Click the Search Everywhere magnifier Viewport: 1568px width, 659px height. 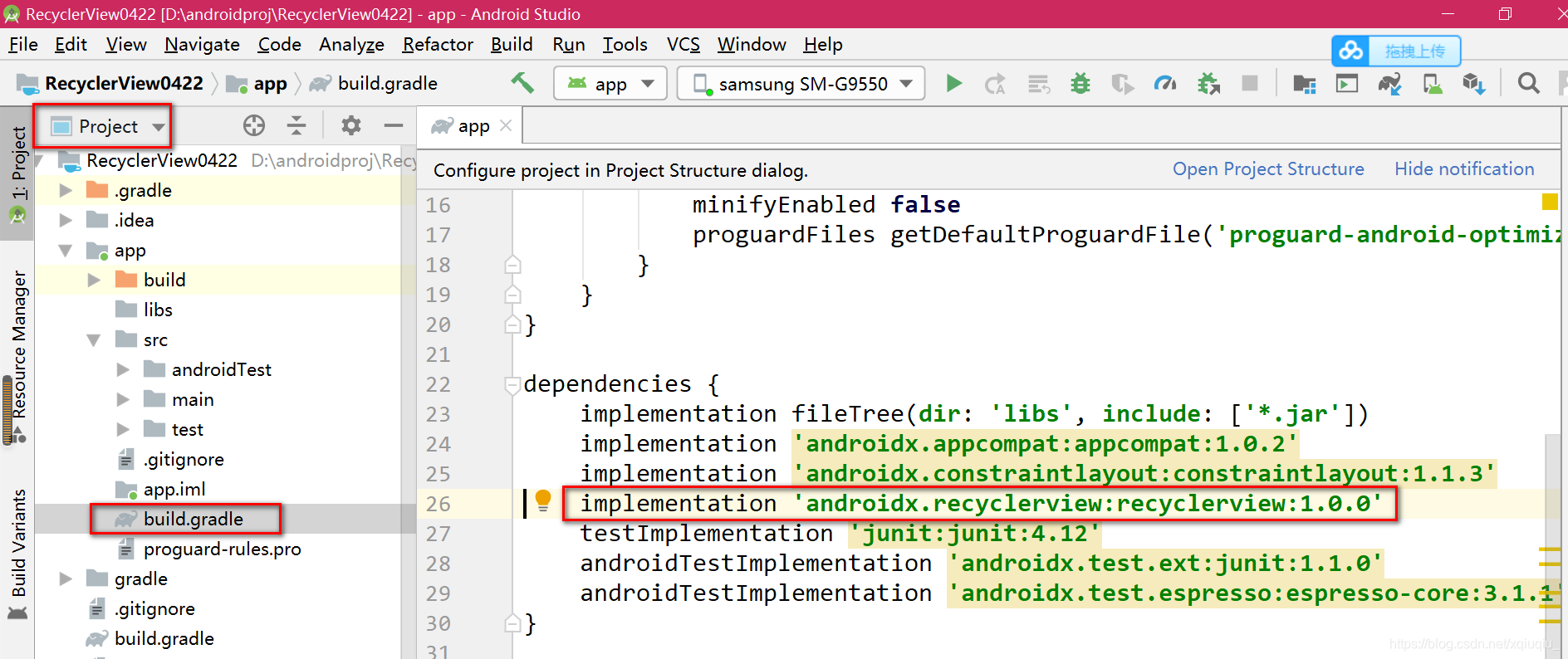coord(1528,84)
